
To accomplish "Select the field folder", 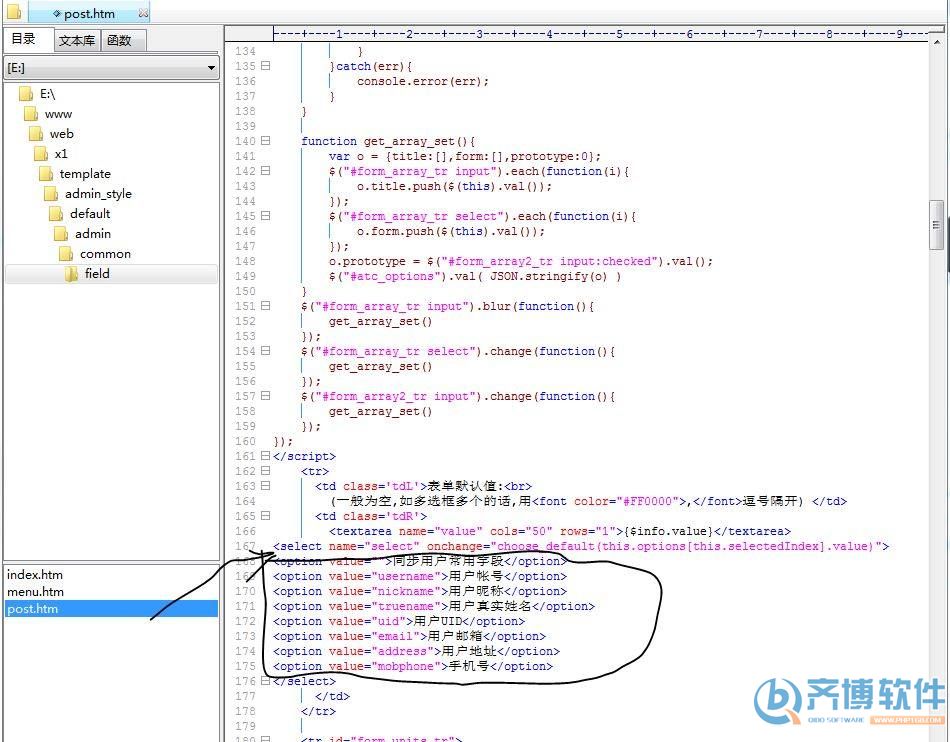I will point(97,274).
